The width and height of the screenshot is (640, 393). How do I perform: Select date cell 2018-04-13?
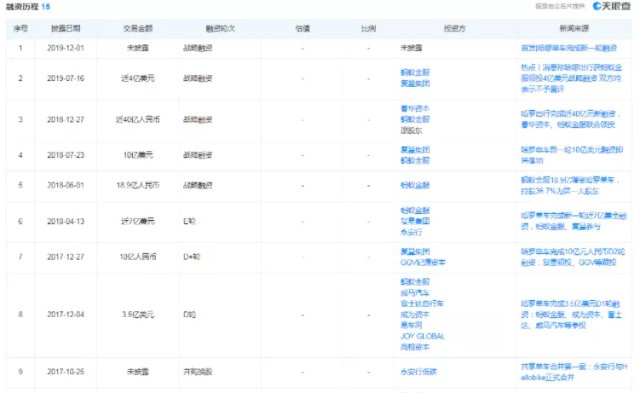pos(66,221)
